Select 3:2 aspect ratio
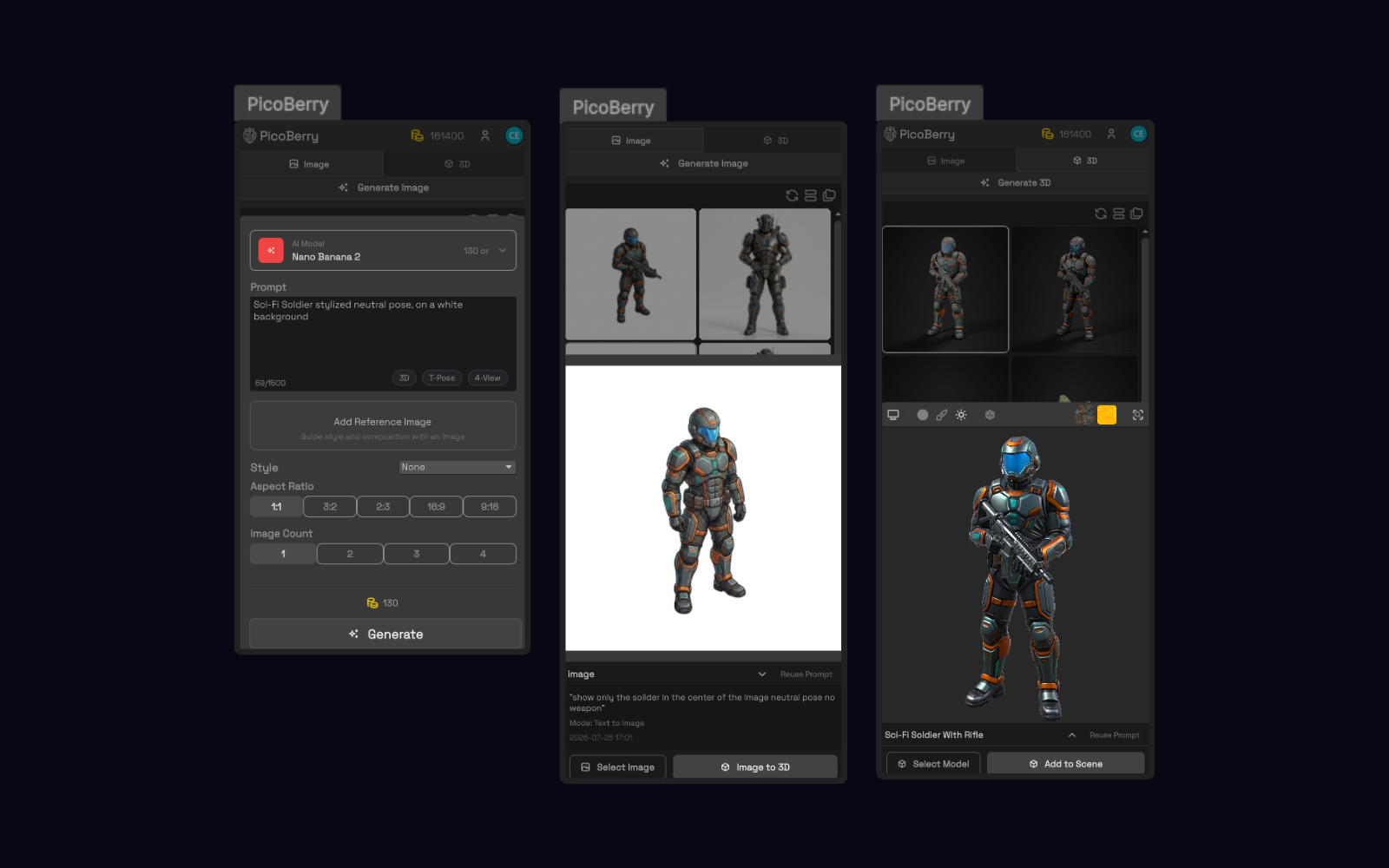 coord(330,507)
